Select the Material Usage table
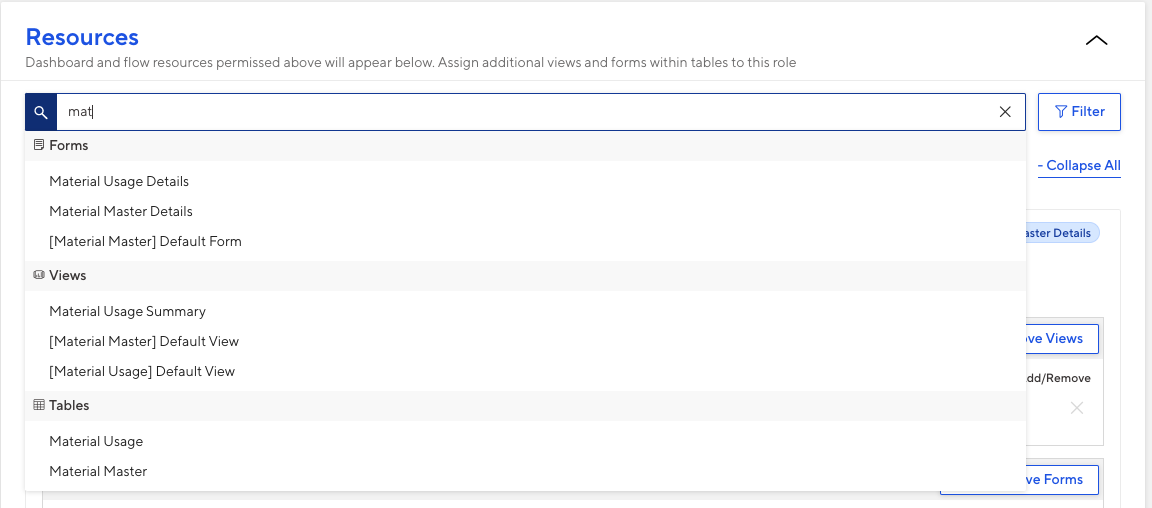This screenshot has height=508, width=1152. [x=96, y=441]
